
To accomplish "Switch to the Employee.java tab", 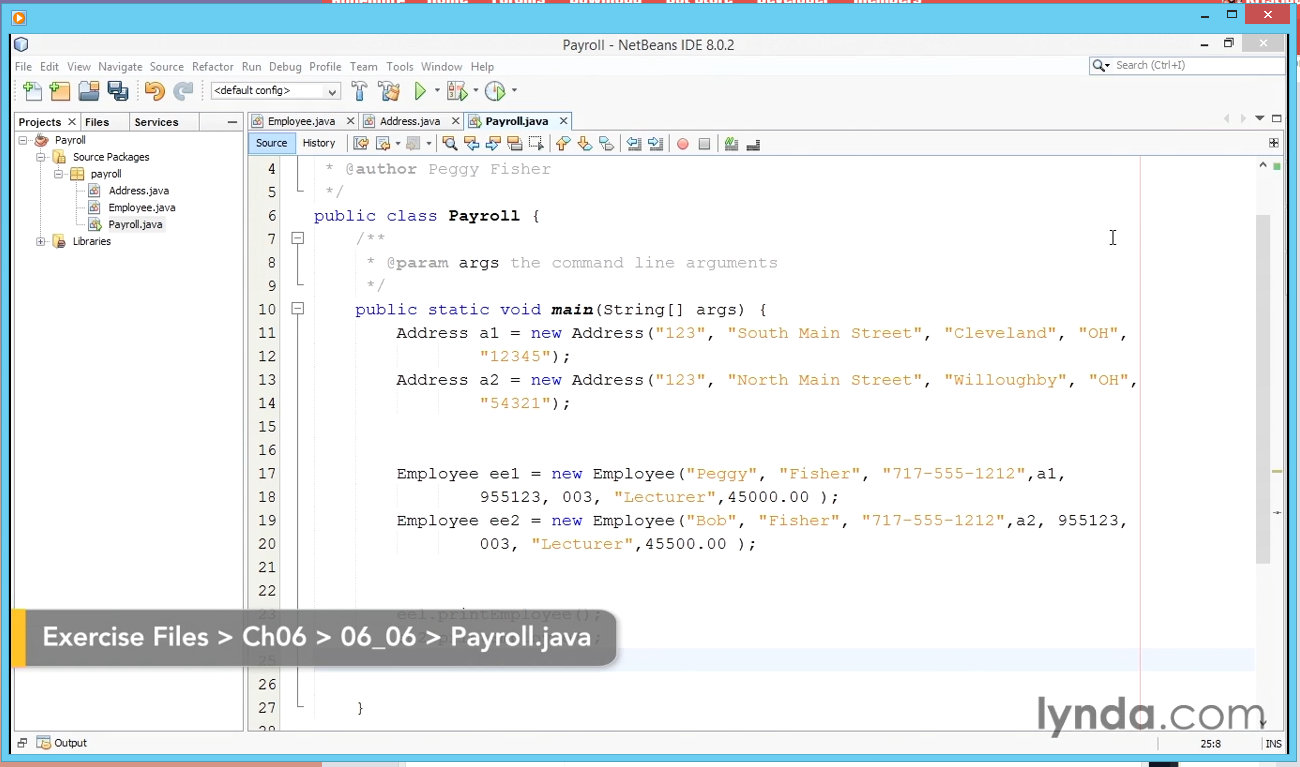I will [x=301, y=121].
